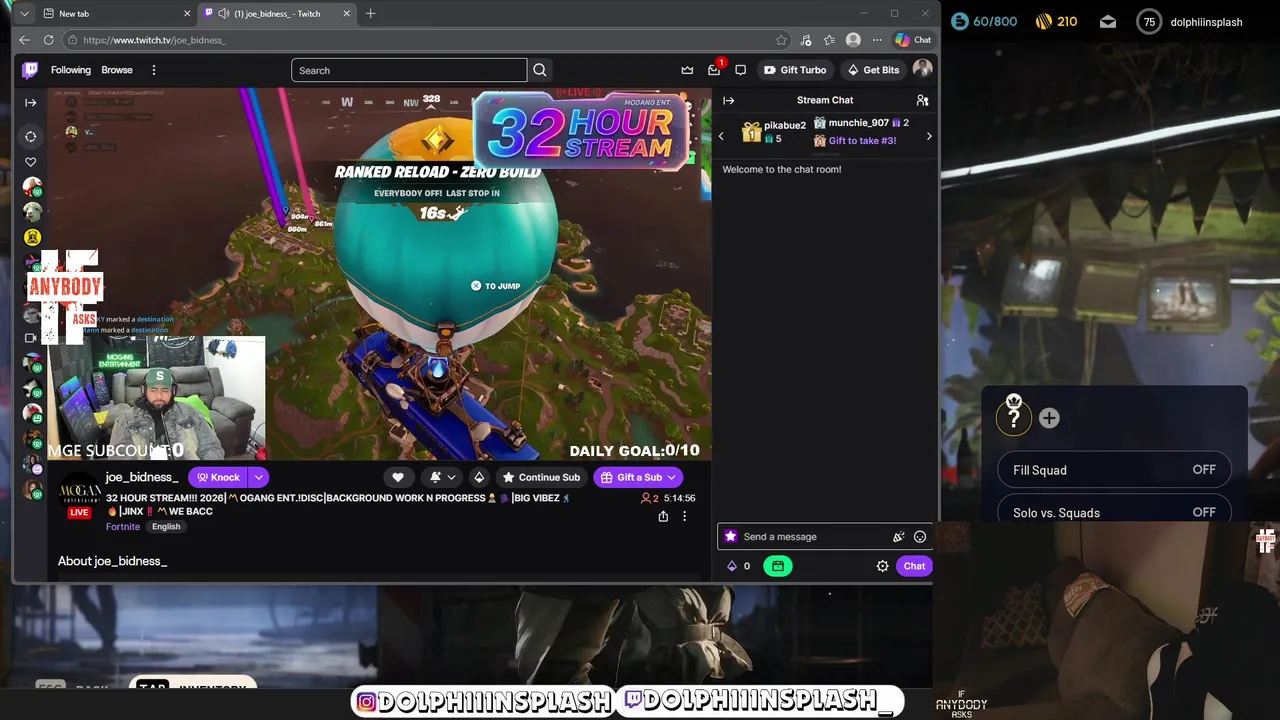Open chat settings gear
This screenshot has height=720, width=1280.
point(882,566)
